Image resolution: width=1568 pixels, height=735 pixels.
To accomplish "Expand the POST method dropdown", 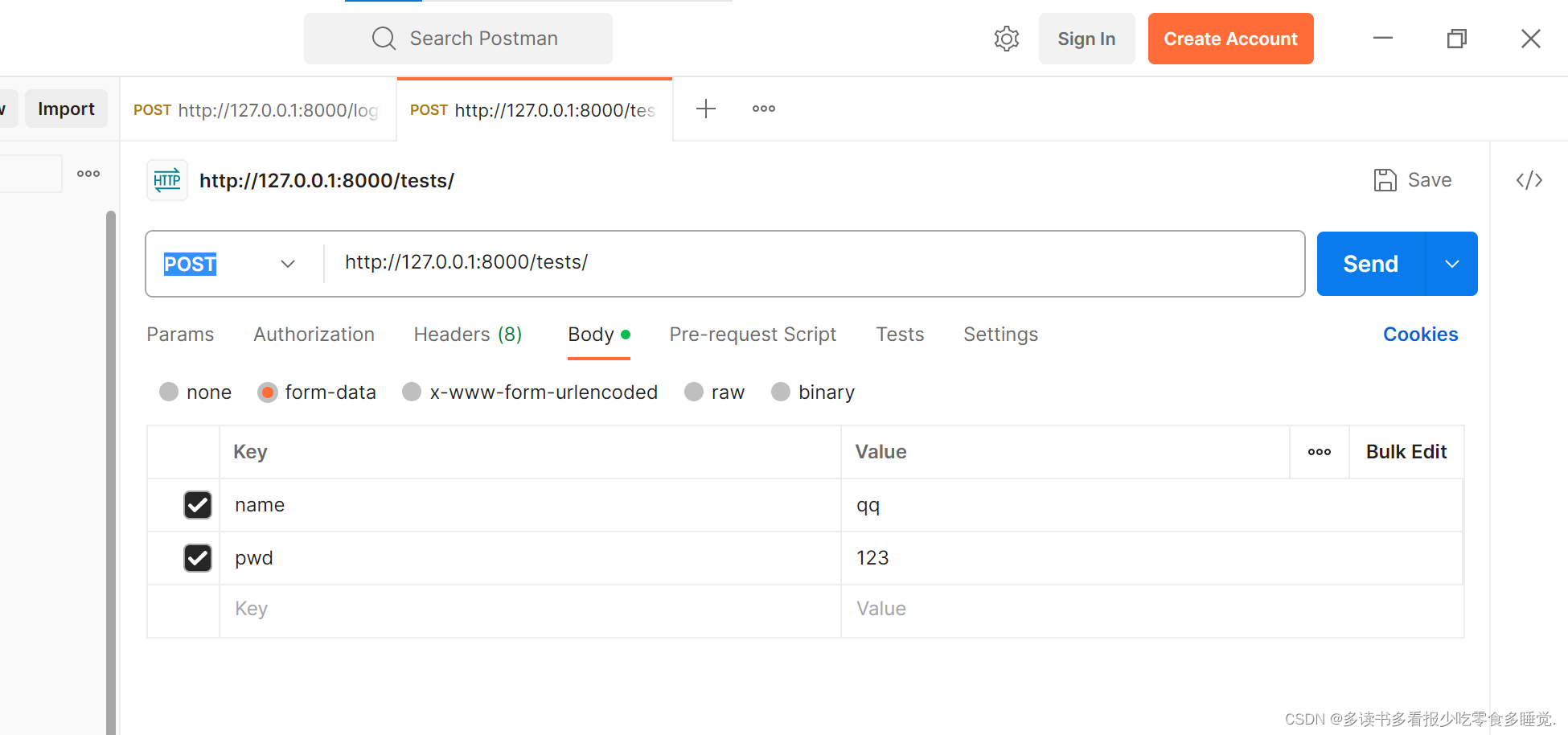I will [287, 264].
